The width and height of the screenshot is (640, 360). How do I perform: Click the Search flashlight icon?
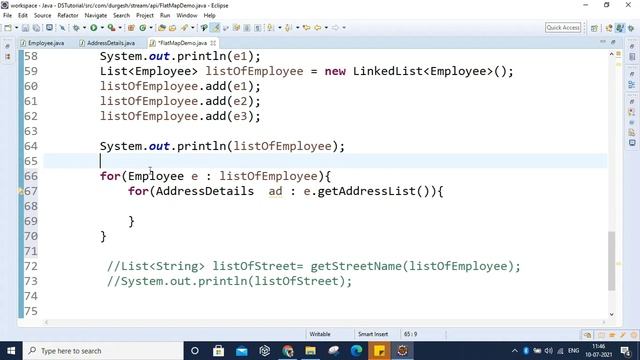click(184, 28)
